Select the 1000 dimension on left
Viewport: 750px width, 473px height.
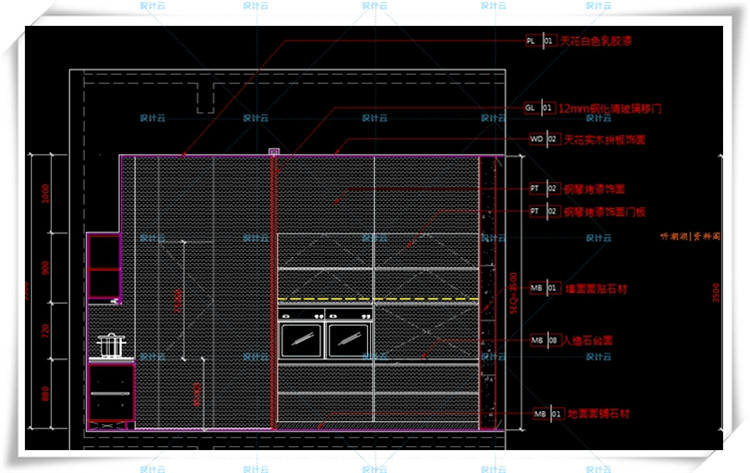[x=45, y=194]
